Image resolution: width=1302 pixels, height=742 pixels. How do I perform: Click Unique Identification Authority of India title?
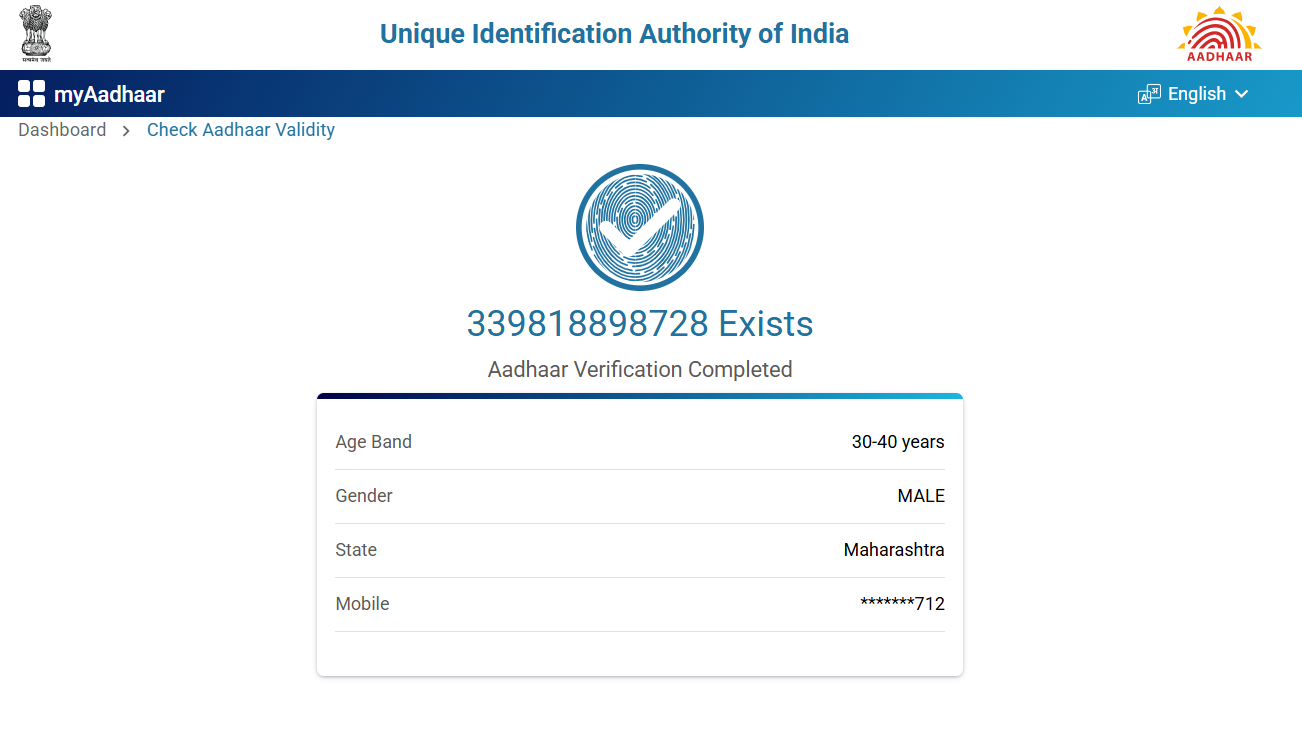(x=614, y=34)
